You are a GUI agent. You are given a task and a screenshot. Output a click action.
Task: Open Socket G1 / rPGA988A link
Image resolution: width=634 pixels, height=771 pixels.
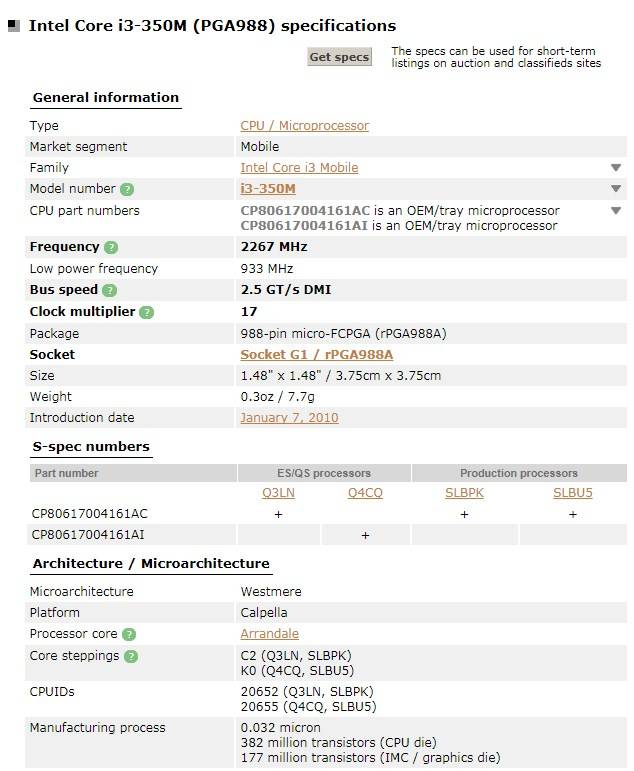[x=316, y=355]
